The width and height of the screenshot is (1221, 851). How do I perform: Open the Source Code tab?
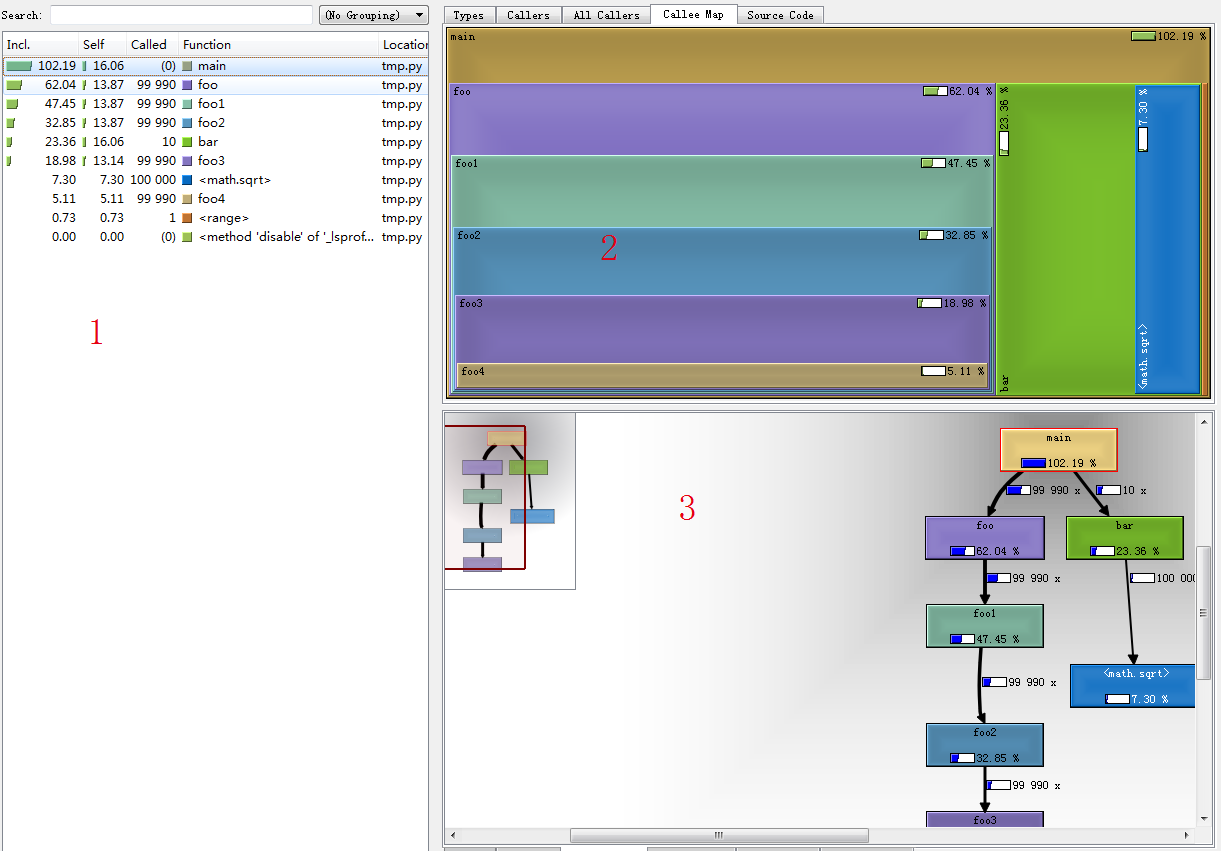780,15
